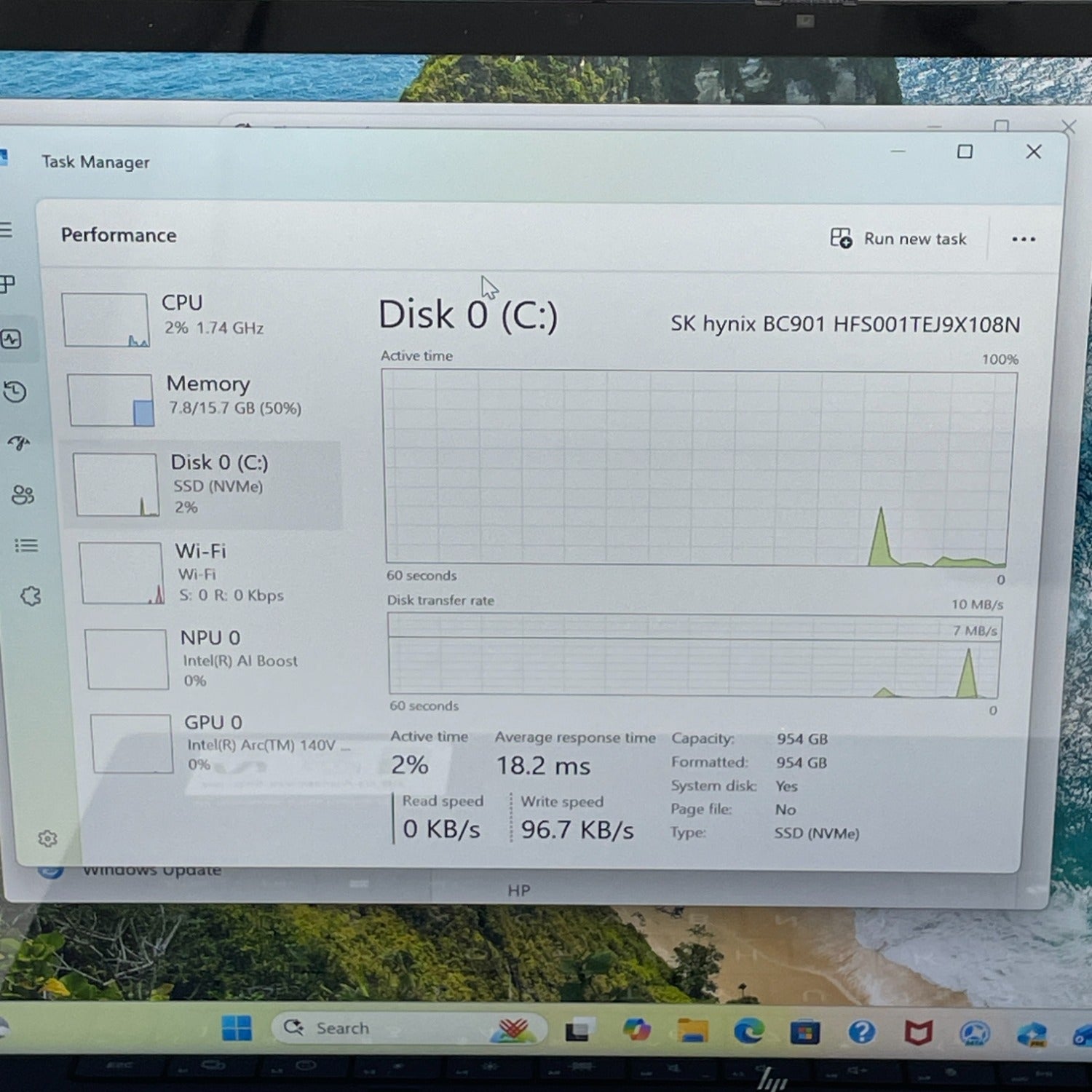Open the Task Manager hamburger navigation menu

[x=6, y=230]
